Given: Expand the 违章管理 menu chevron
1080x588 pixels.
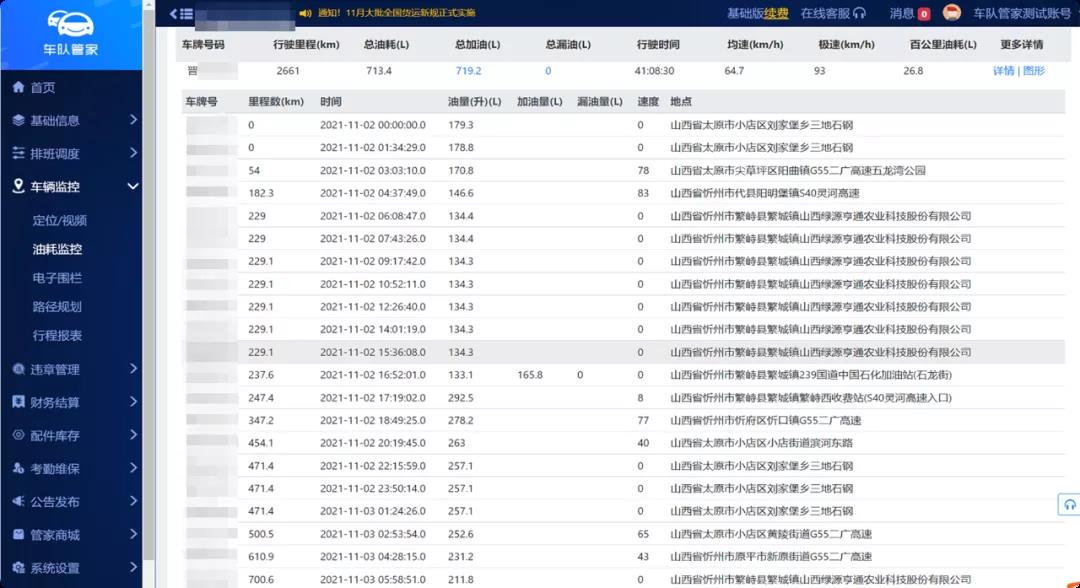Looking at the screenshot, I should (x=133, y=369).
